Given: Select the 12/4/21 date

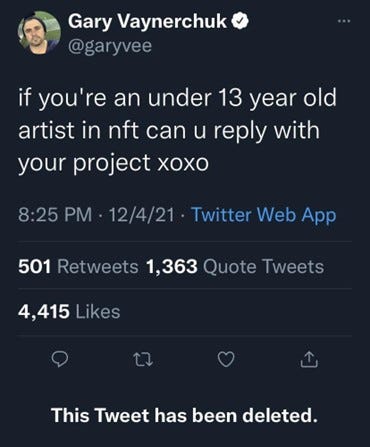Looking at the screenshot, I should [x=141, y=215].
